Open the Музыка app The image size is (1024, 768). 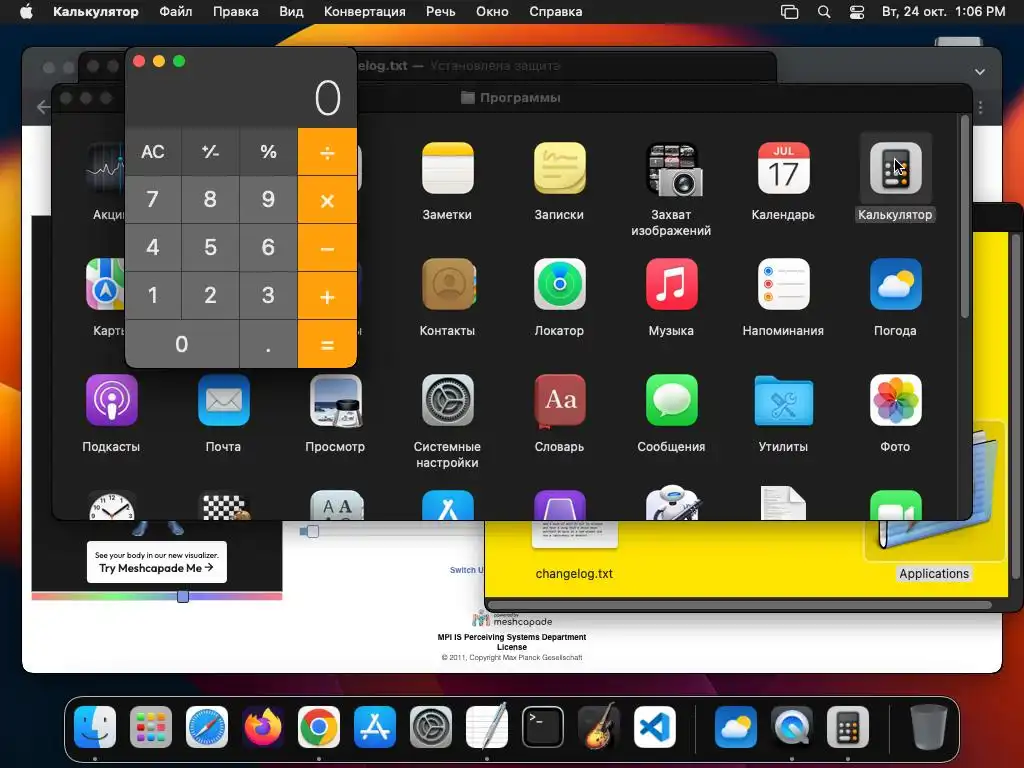[671, 284]
